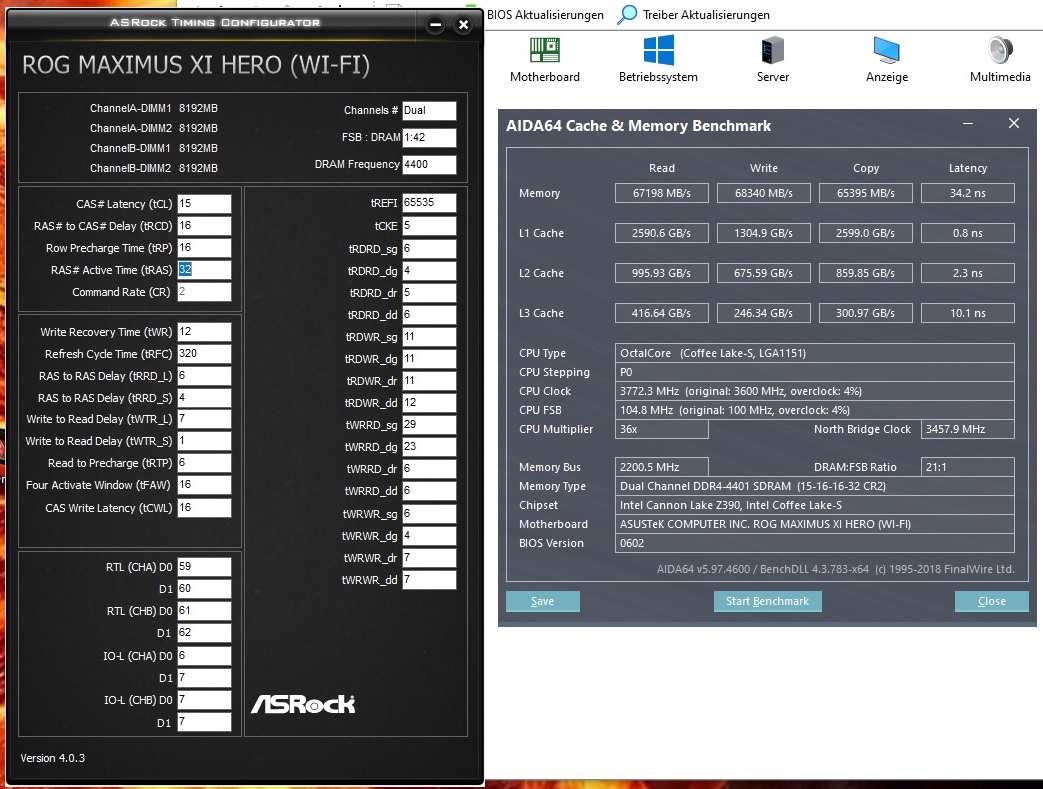This screenshot has width=1043, height=789.
Task: Click the FSB : DRAM ratio field
Action: point(429,137)
